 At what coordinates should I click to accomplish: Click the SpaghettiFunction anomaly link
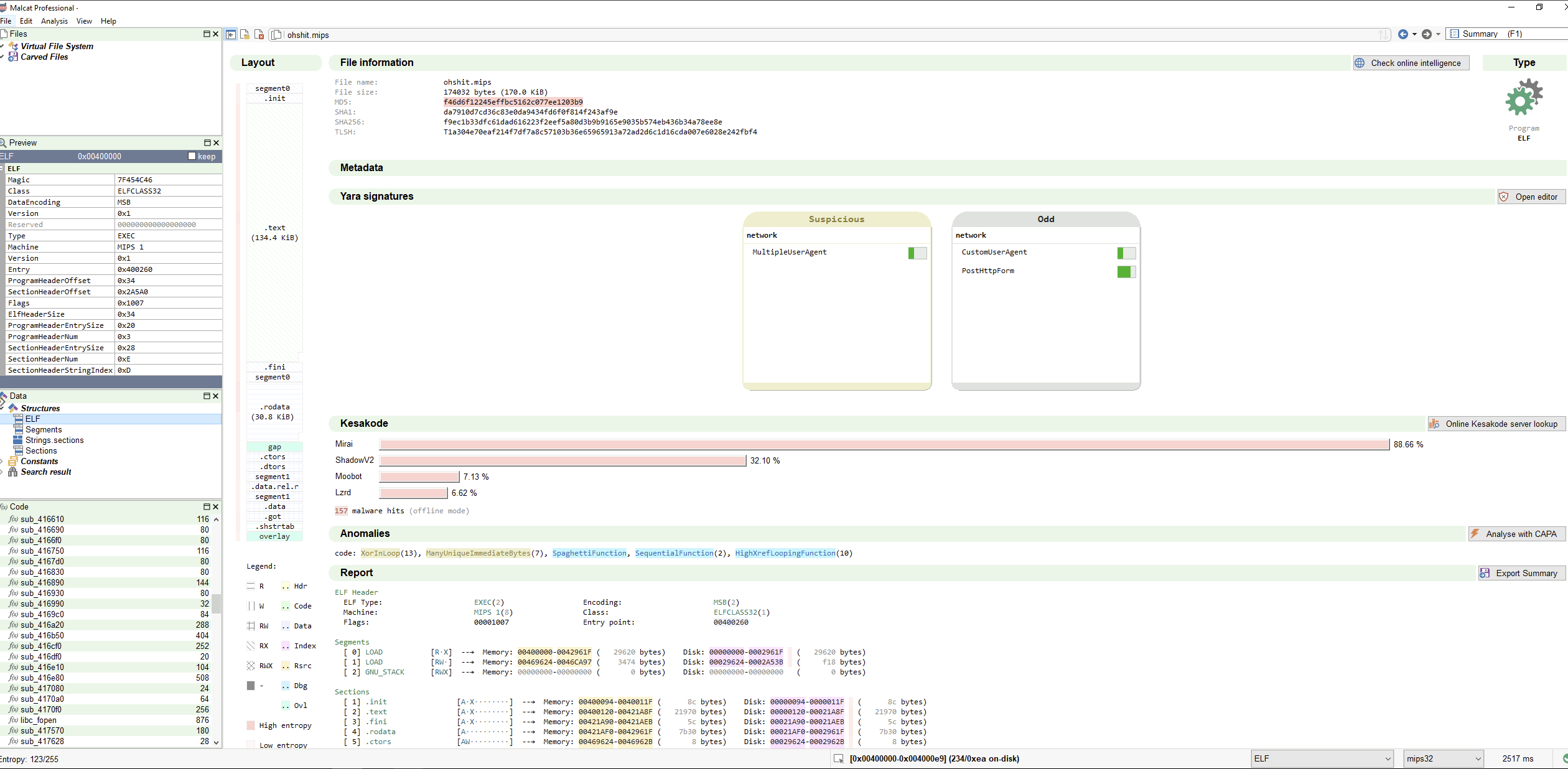pos(589,553)
